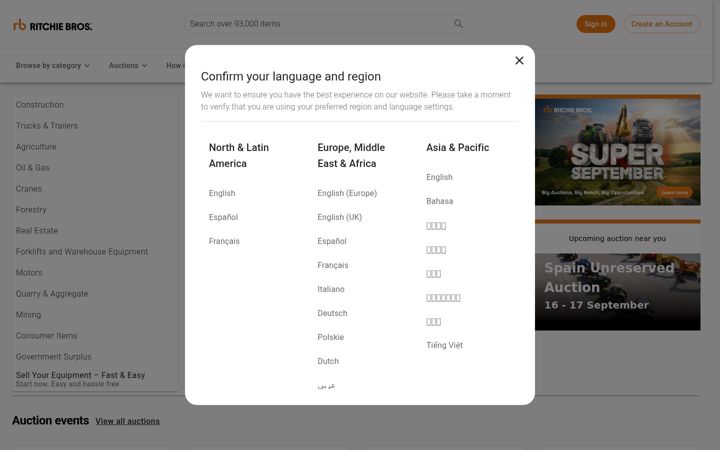Click the Asia & Pacific heading

click(457, 148)
